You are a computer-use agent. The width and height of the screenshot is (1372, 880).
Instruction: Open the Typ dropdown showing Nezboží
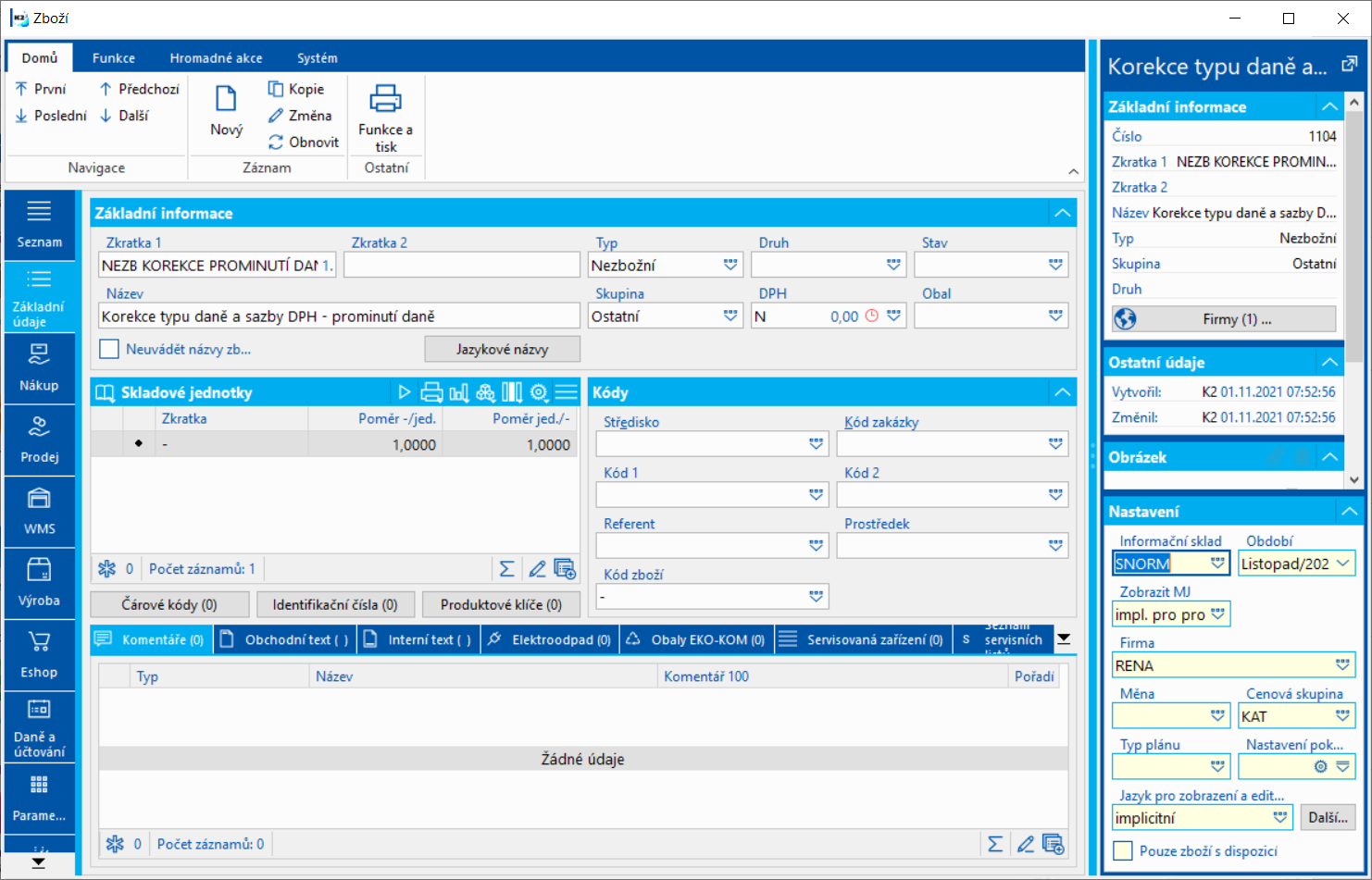pyautogui.click(x=730, y=266)
